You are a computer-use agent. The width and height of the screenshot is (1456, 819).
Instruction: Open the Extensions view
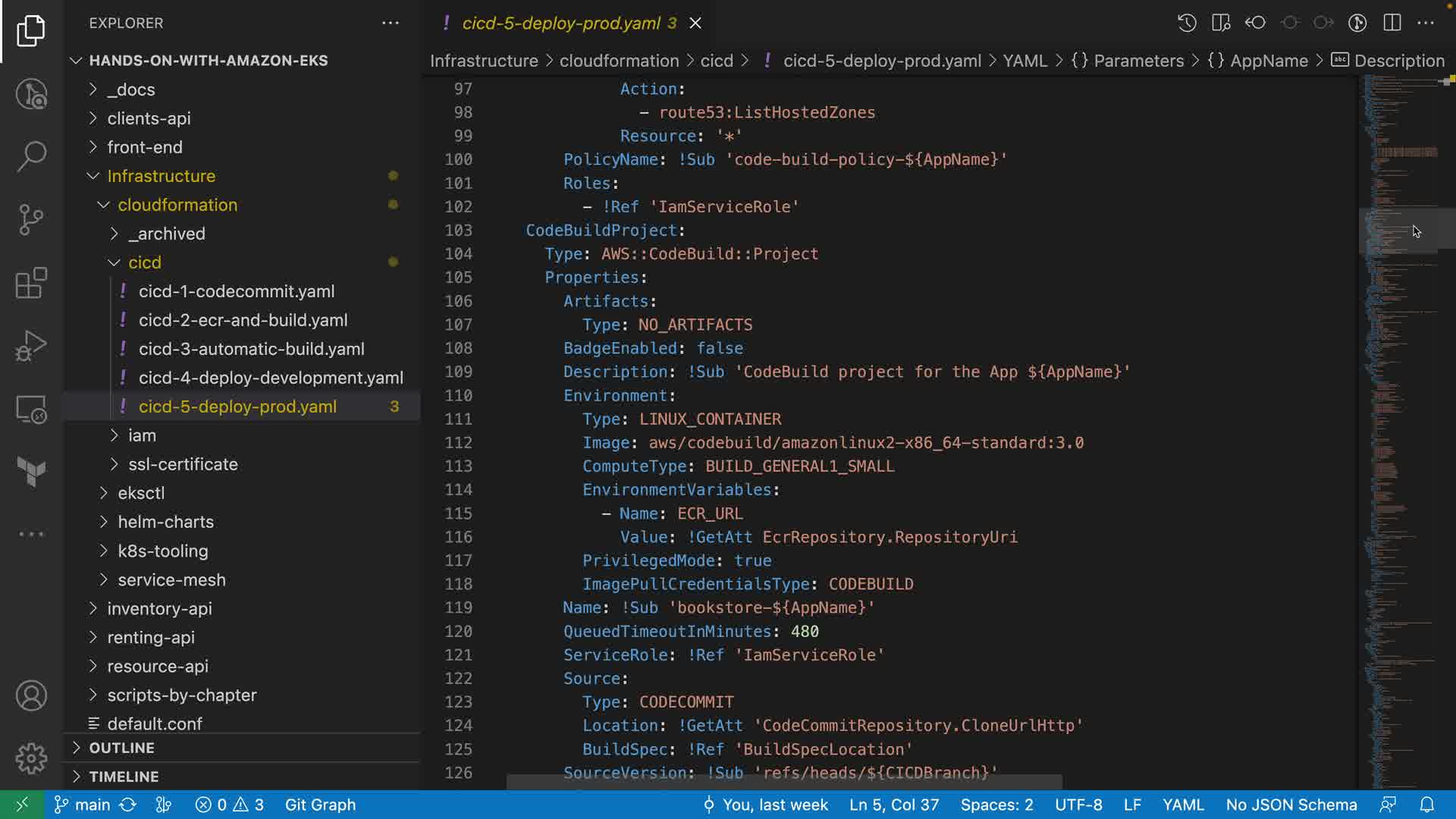tap(31, 284)
